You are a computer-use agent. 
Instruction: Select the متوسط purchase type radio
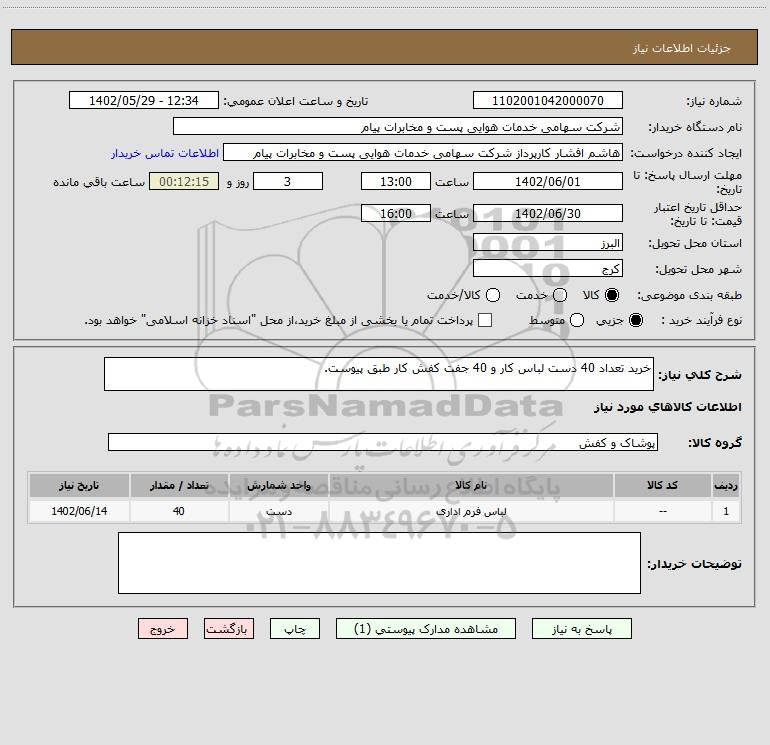point(577,320)
